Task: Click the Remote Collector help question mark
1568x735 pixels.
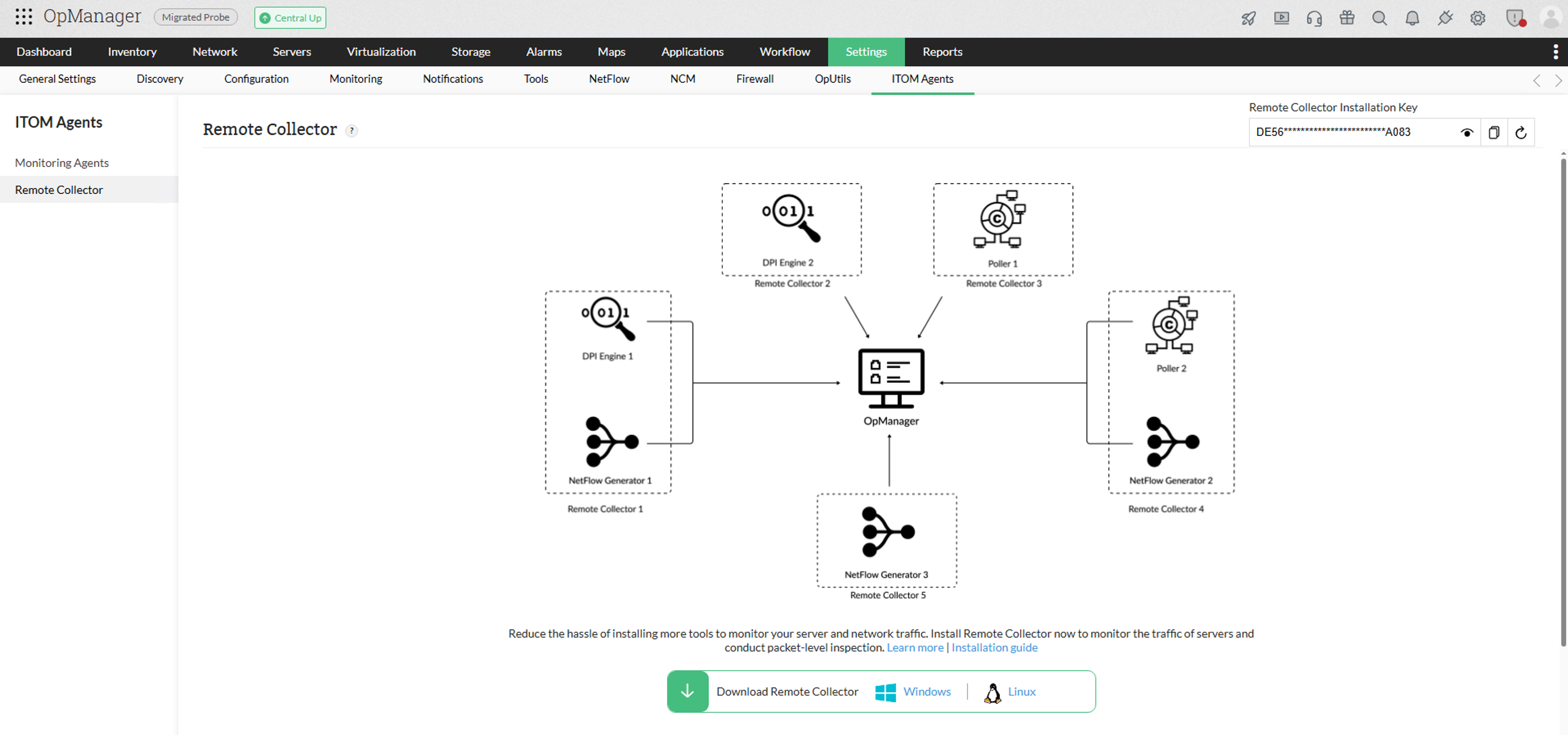Action: point(351,131)
